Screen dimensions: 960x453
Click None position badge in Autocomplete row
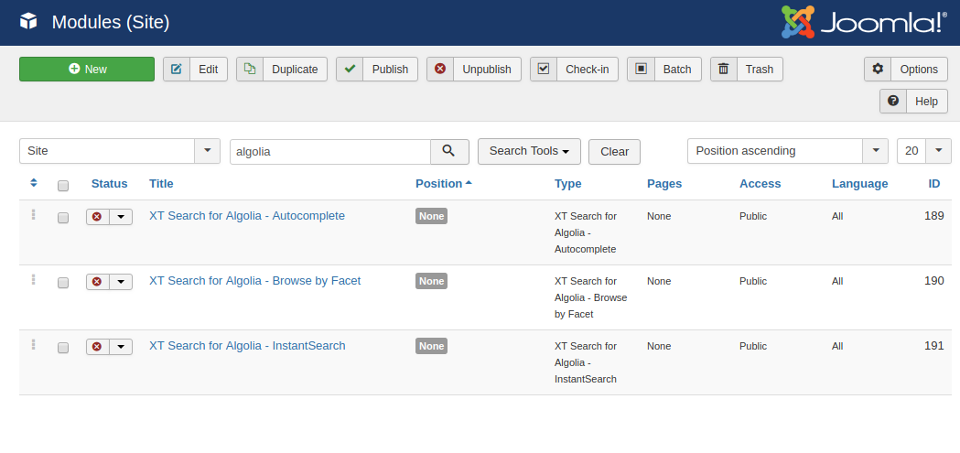coord(432,216)
